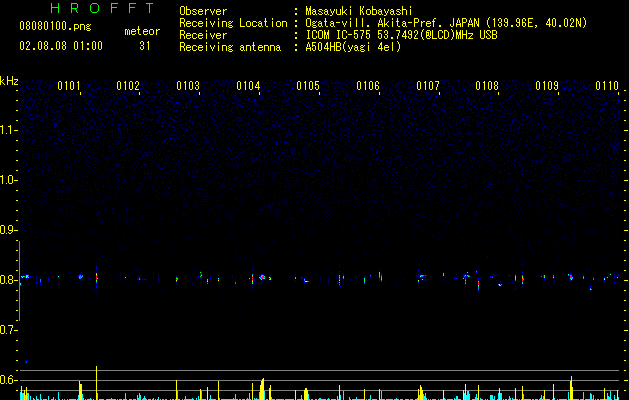Click the Receiver label

203,35
